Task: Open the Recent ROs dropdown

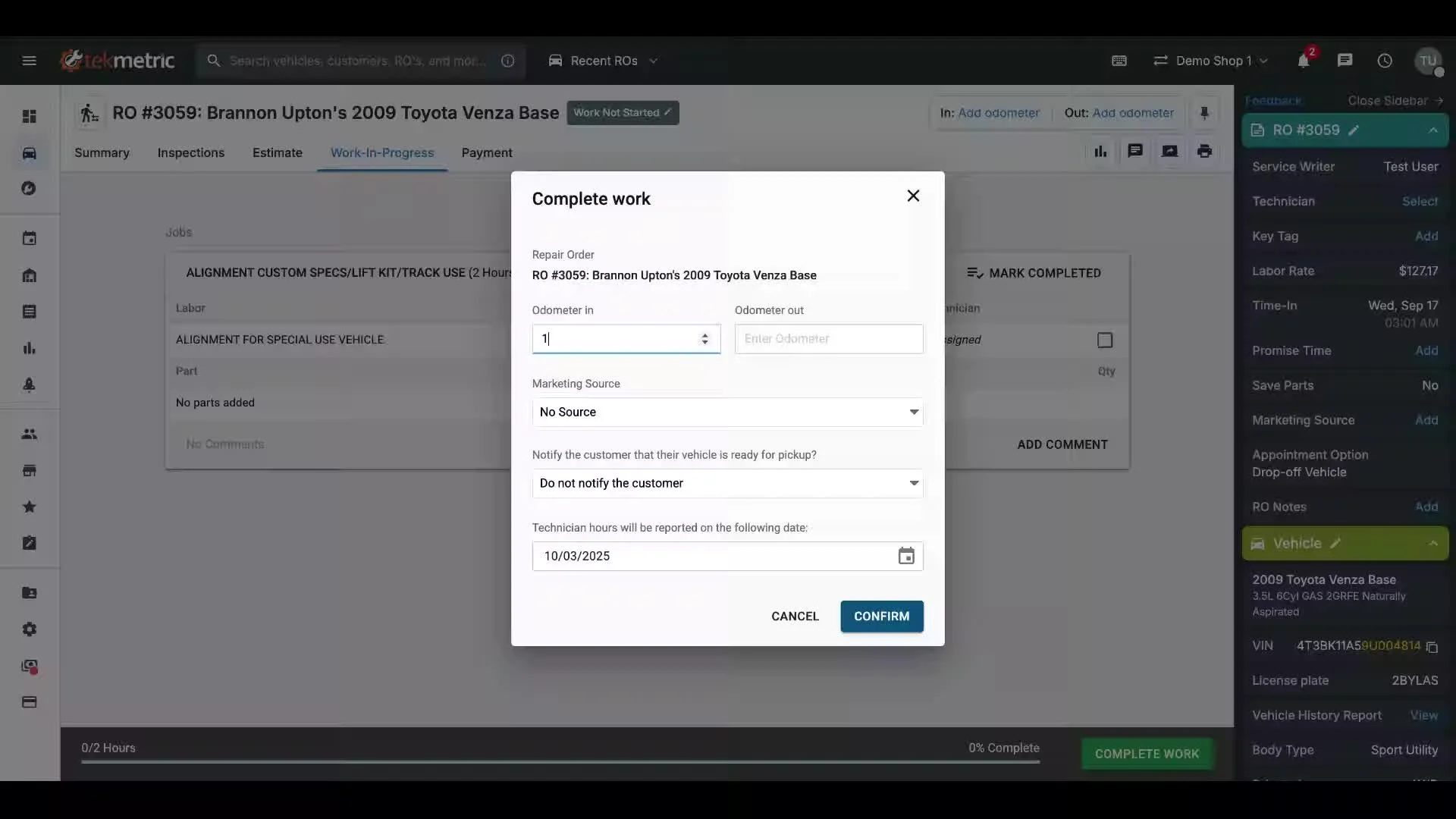Action: 603,61
